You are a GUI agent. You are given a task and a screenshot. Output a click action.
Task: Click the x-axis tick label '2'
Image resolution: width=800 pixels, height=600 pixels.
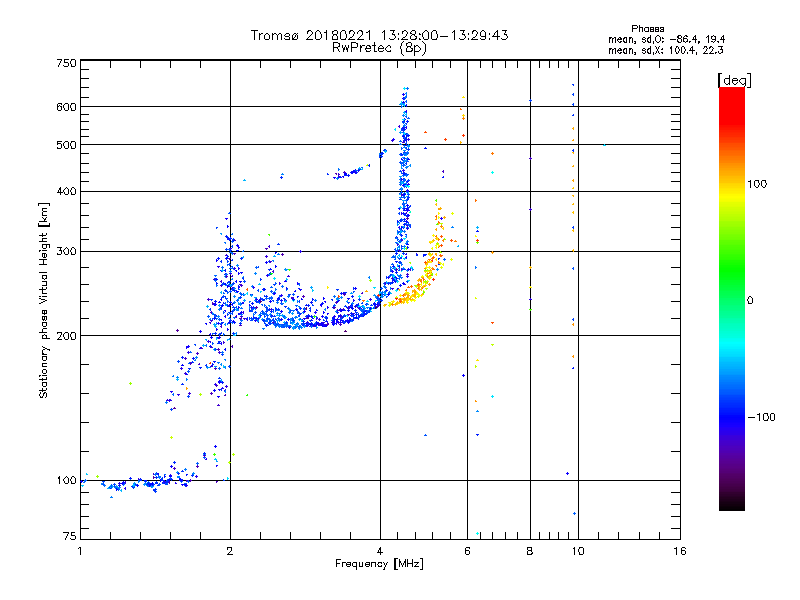pyautogui.click(x=230, y=551)
